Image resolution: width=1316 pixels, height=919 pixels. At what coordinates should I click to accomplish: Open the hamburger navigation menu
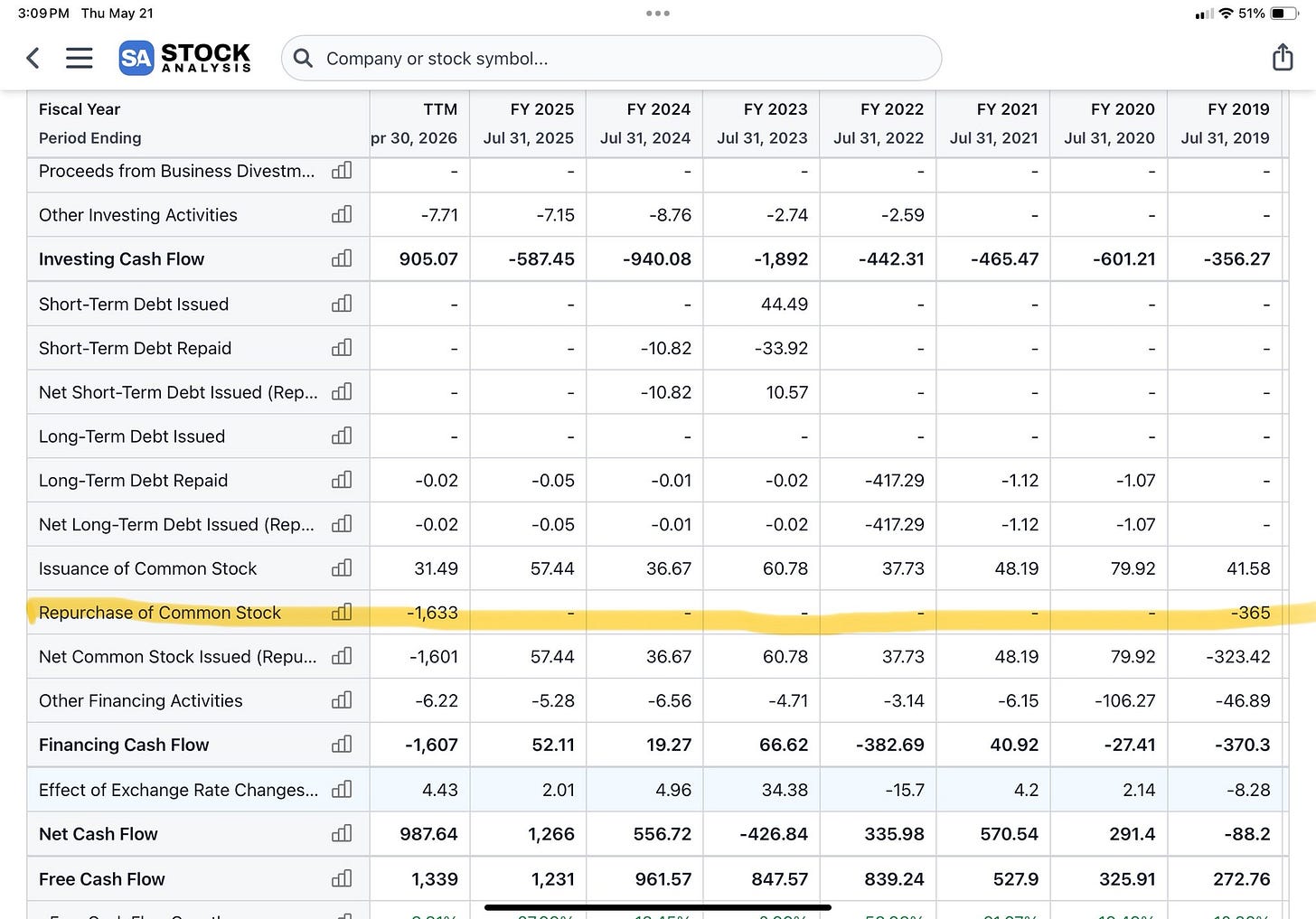click(x=80, y=59)
